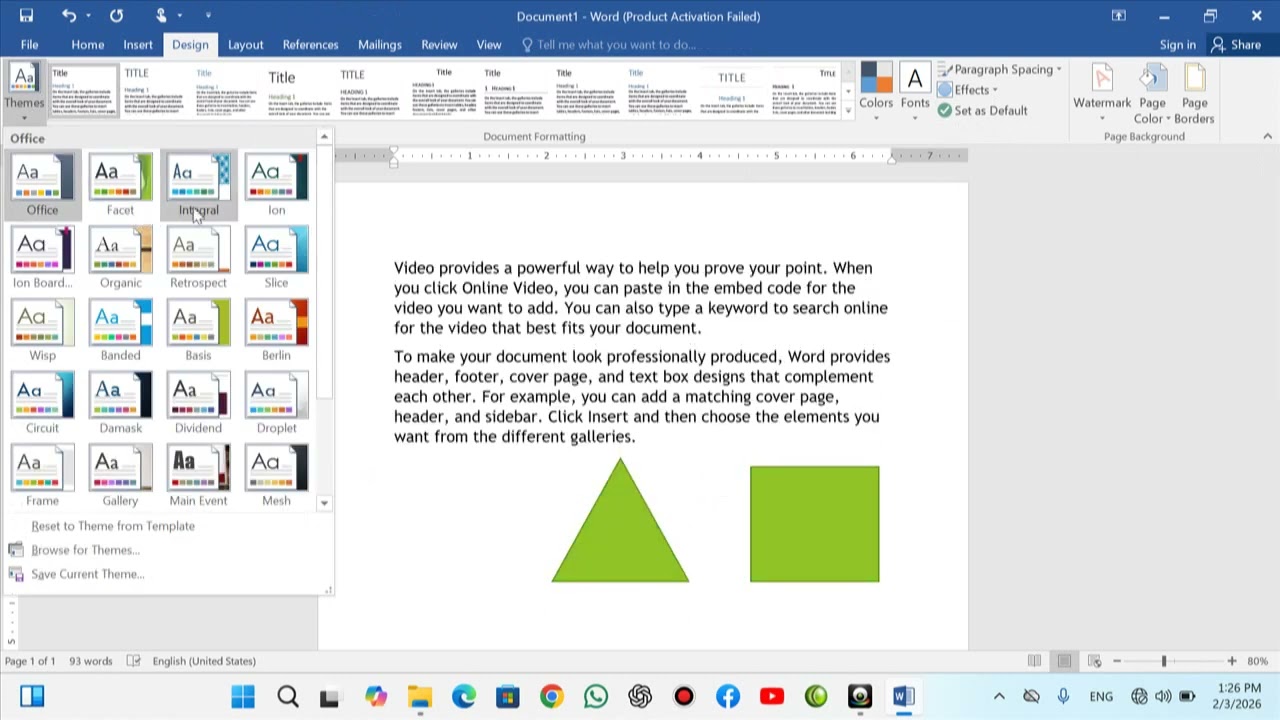Open the View tab

489,44
